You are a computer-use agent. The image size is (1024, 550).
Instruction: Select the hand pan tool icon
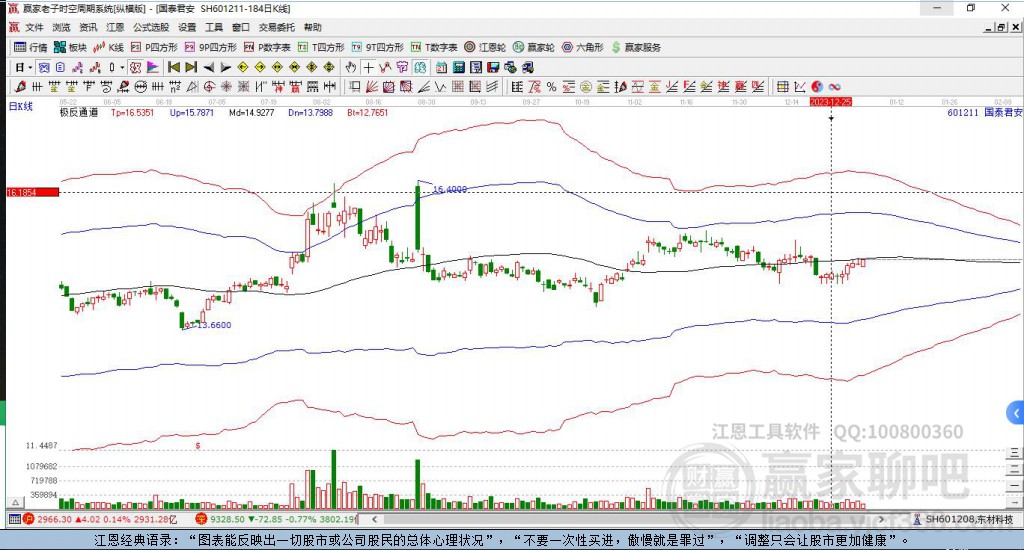click(351, 67)
